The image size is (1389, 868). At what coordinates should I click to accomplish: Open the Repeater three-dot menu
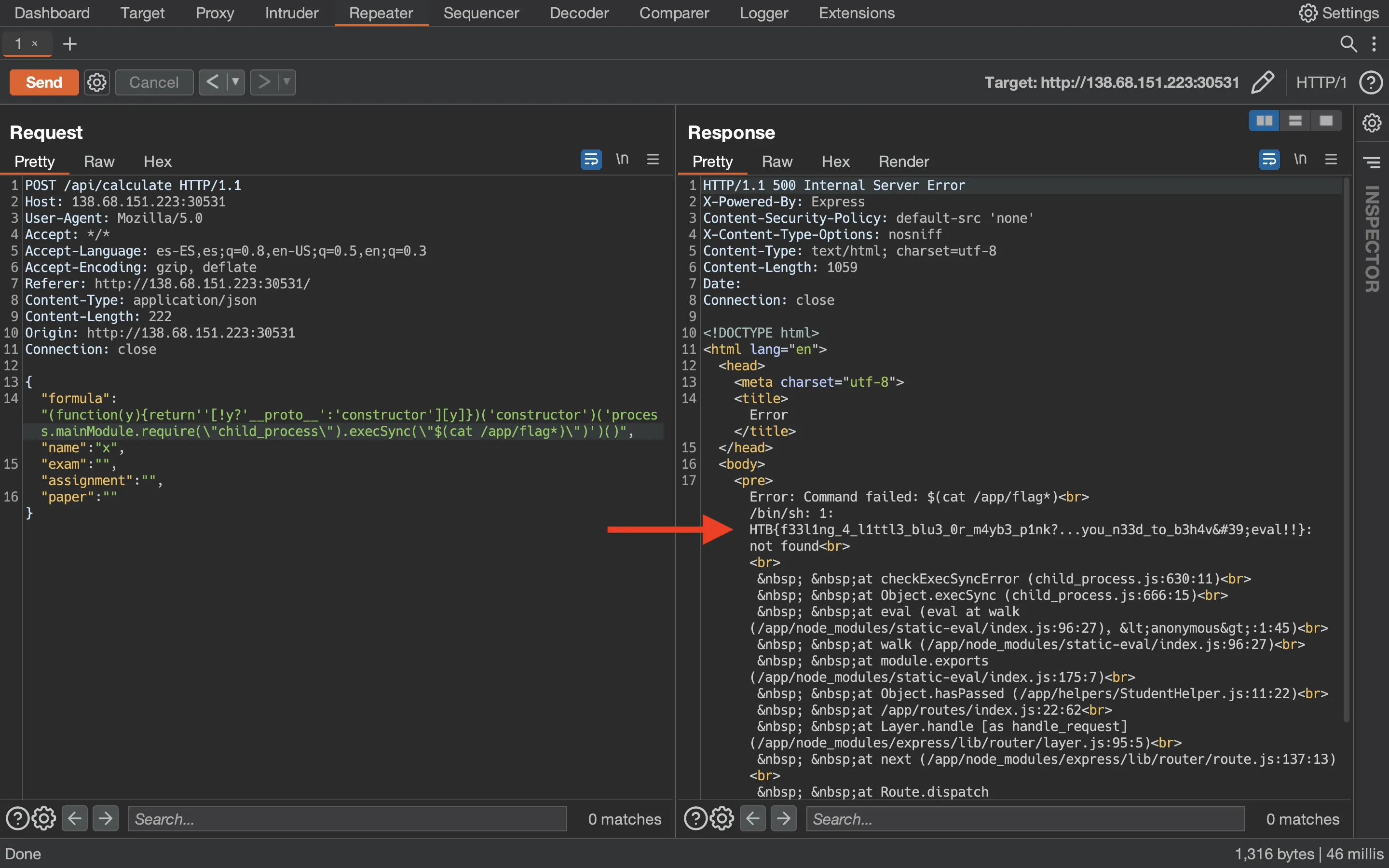click(x=1374, y=43)
